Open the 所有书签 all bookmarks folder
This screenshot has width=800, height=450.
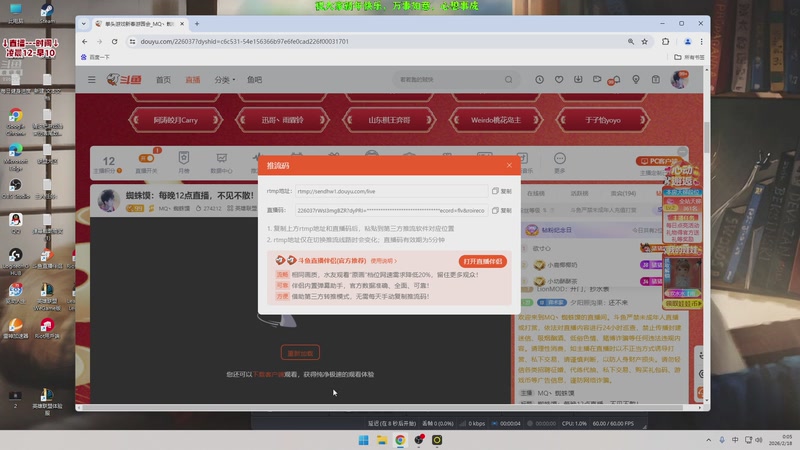coord(689,57)
